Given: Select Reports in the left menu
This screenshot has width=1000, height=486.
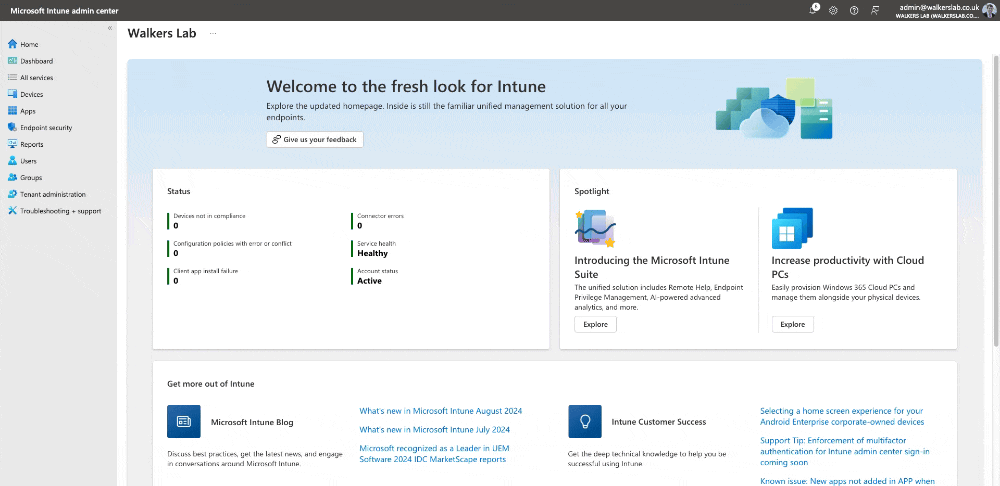Looking at the screenshot, I should 31,144.
